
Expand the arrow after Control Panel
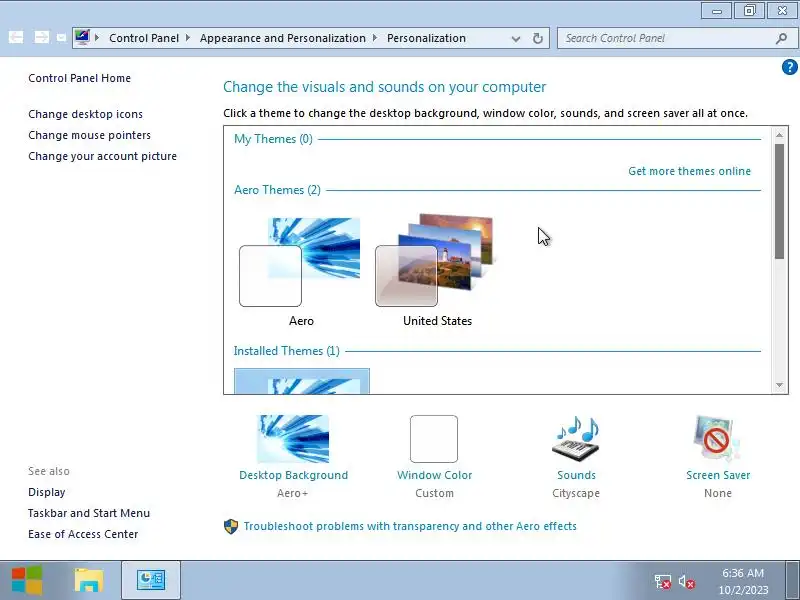click(188, 38)
